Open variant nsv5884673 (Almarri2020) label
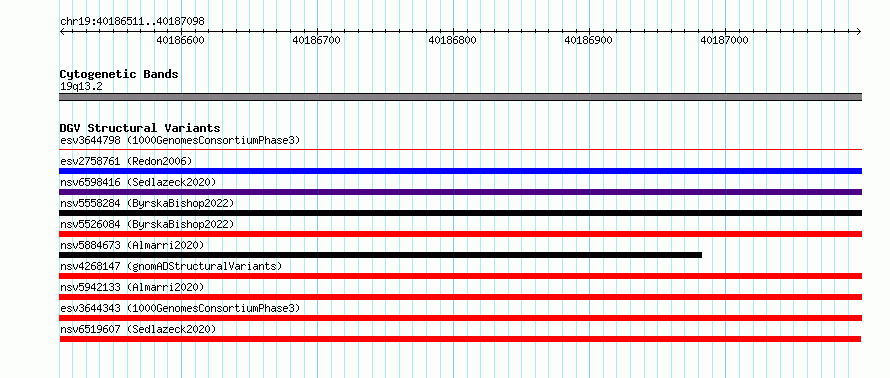890x378 pixels. (132, 245)
